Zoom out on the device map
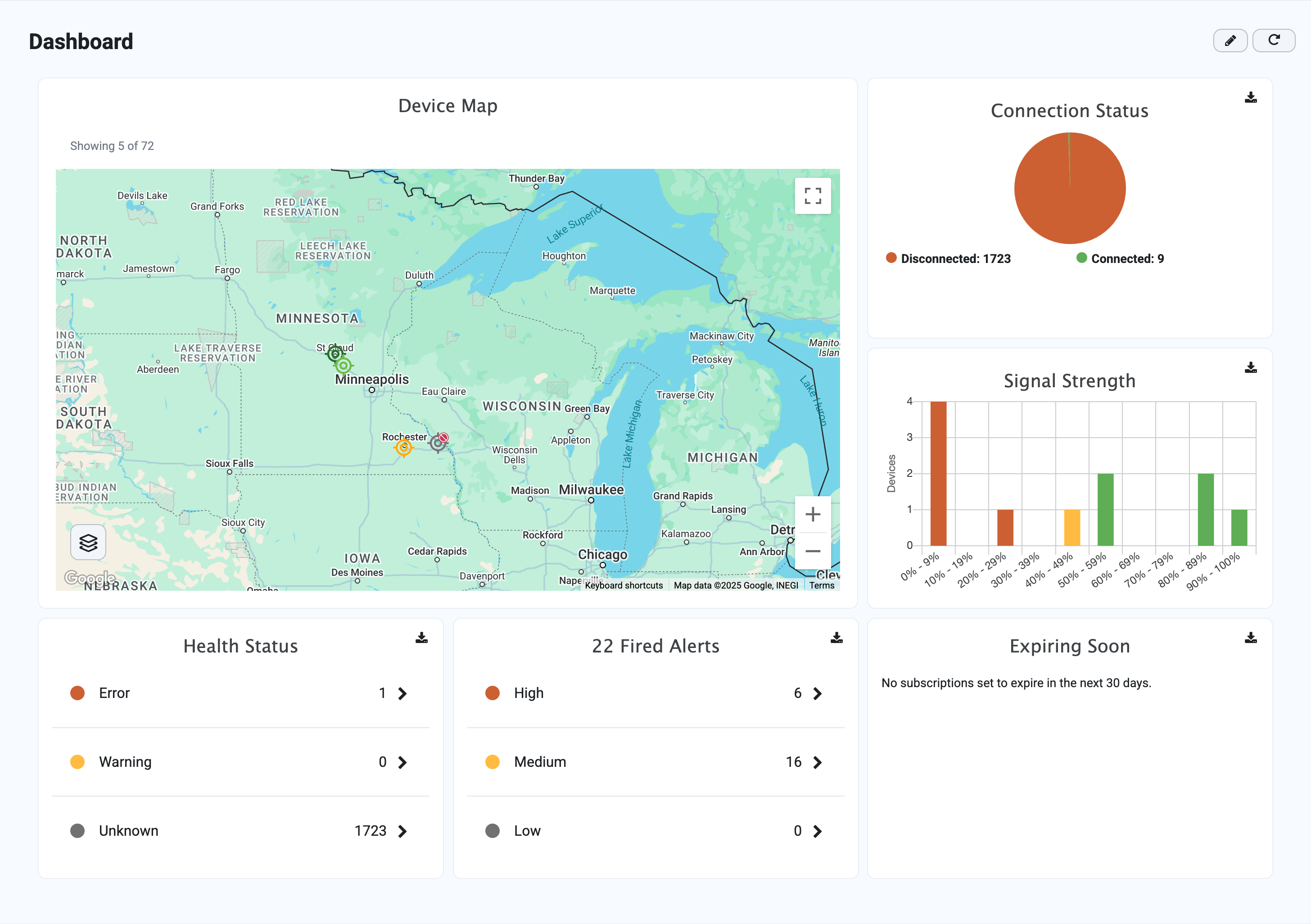This screenshot has width=1311, height=924. point(813,551)
